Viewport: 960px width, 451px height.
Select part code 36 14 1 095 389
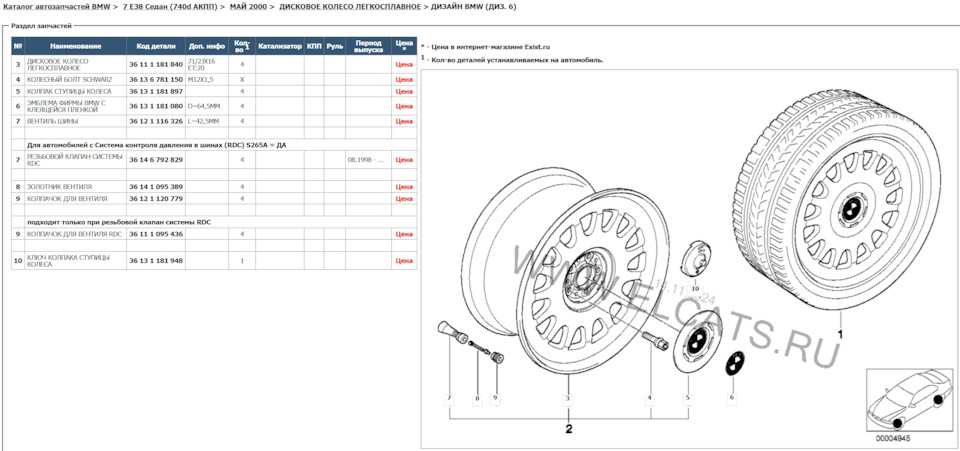[156, 187]
